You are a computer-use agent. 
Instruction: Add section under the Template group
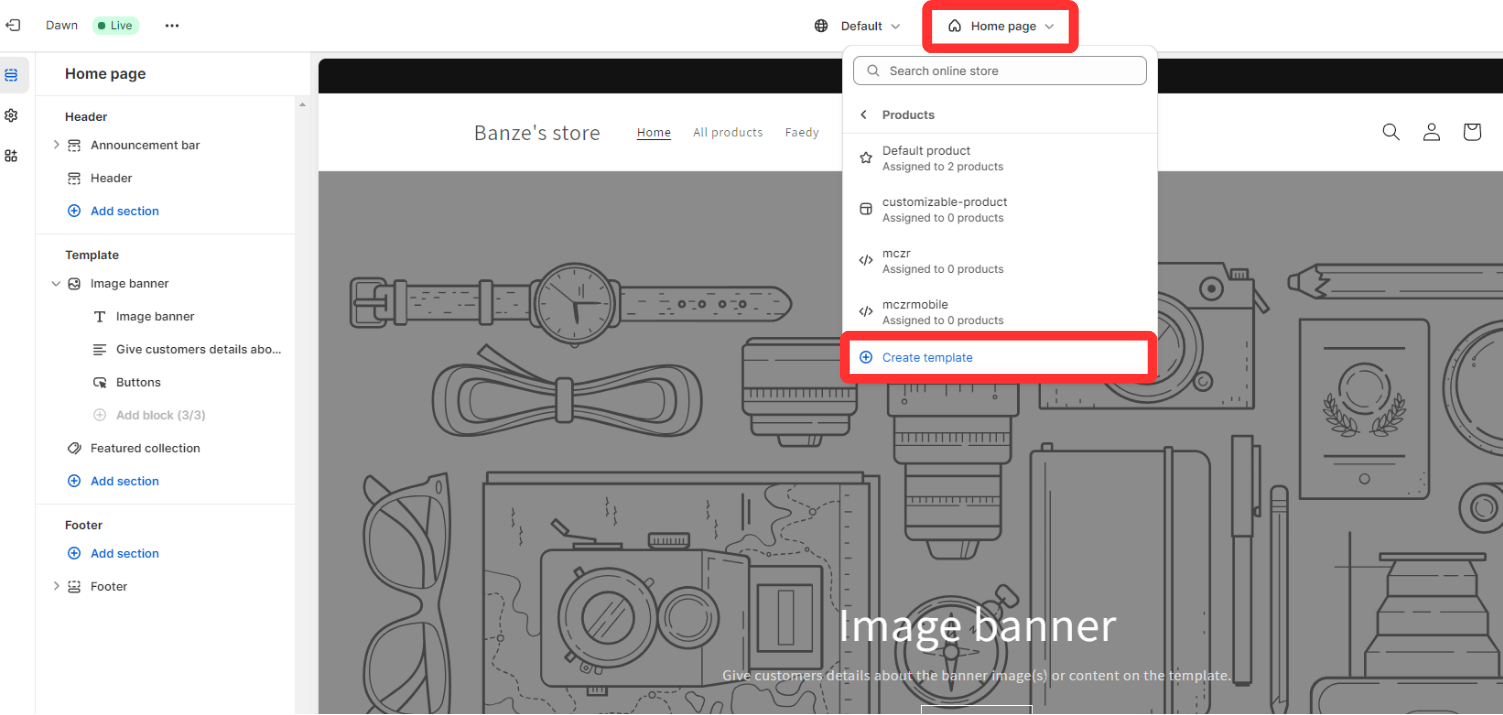(x=125, y=481)
